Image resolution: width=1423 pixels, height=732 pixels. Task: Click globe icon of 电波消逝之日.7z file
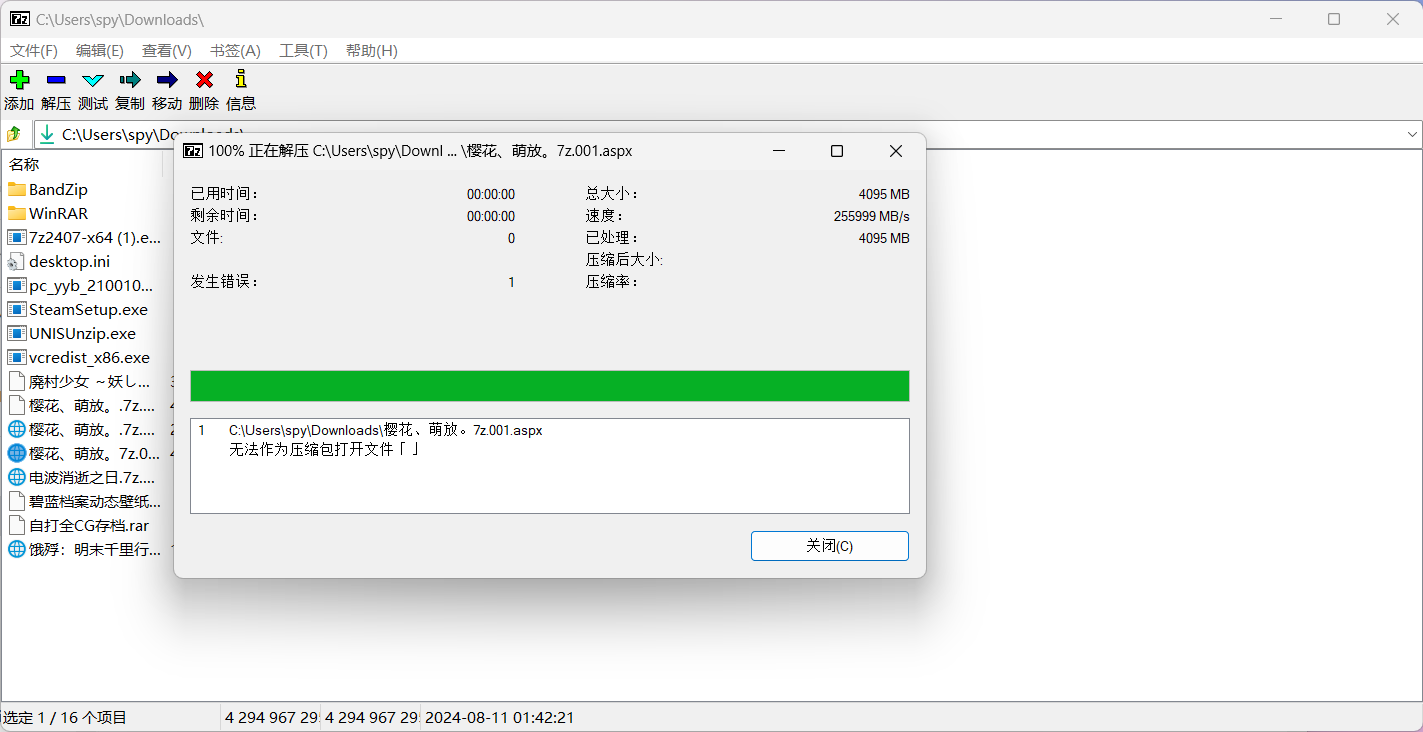(16, 477)
